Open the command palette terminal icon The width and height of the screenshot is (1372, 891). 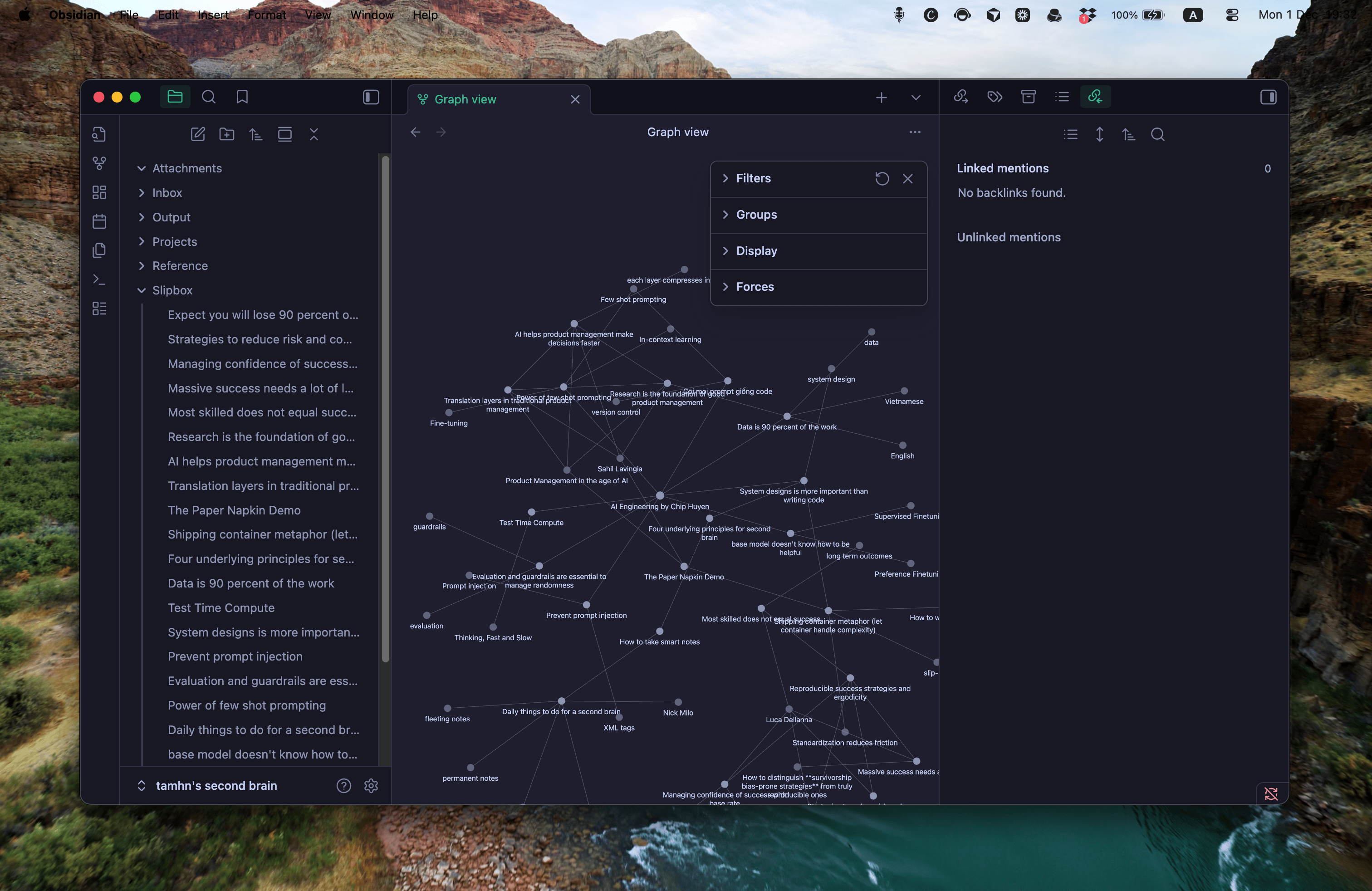click(x=99, y=279)
